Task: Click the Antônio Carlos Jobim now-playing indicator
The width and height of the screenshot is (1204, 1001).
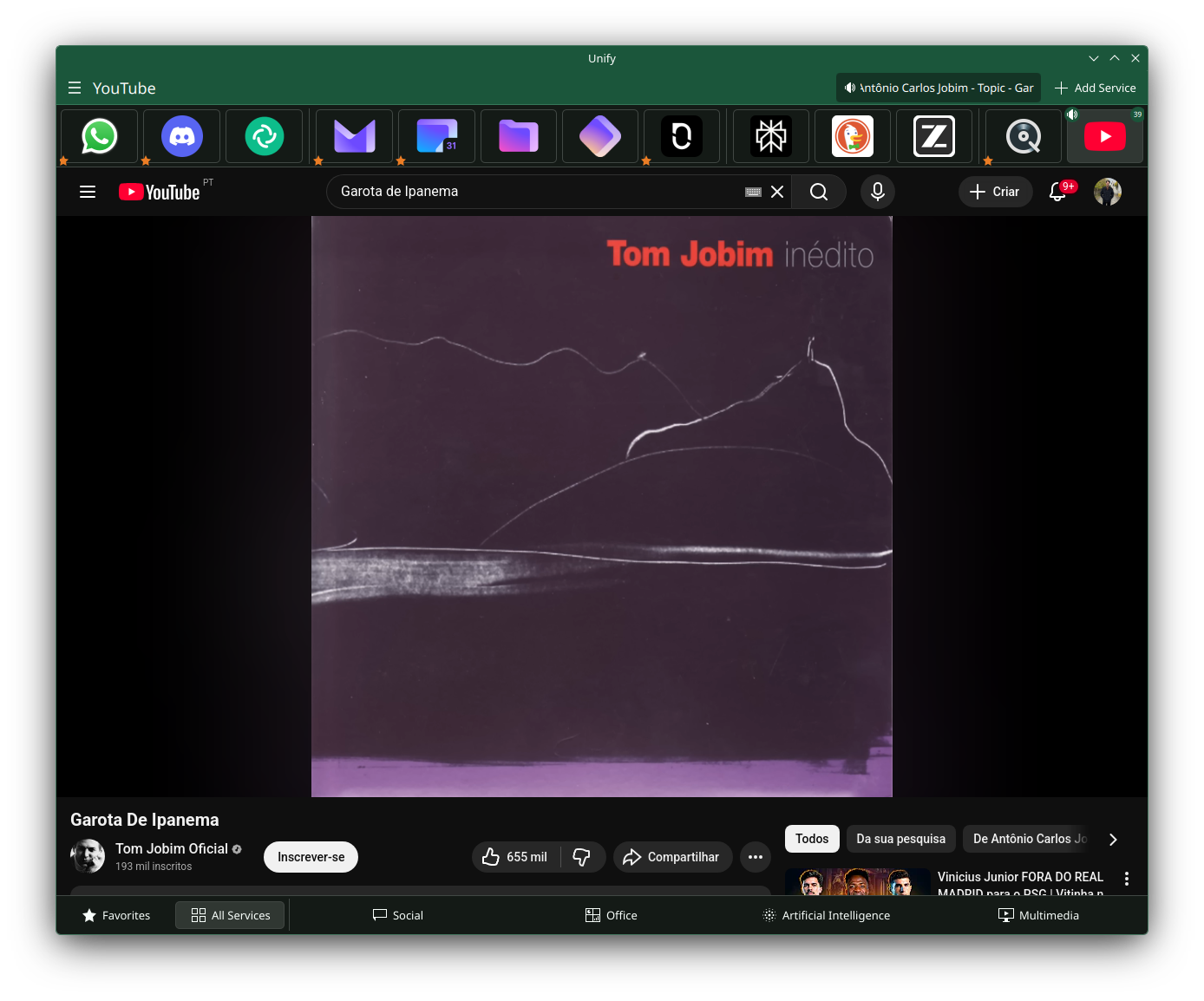Action: click(939, 88)
